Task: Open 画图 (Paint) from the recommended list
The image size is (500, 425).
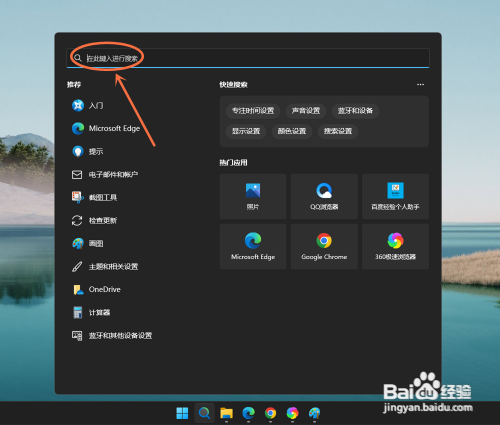Action: [88, 243]
